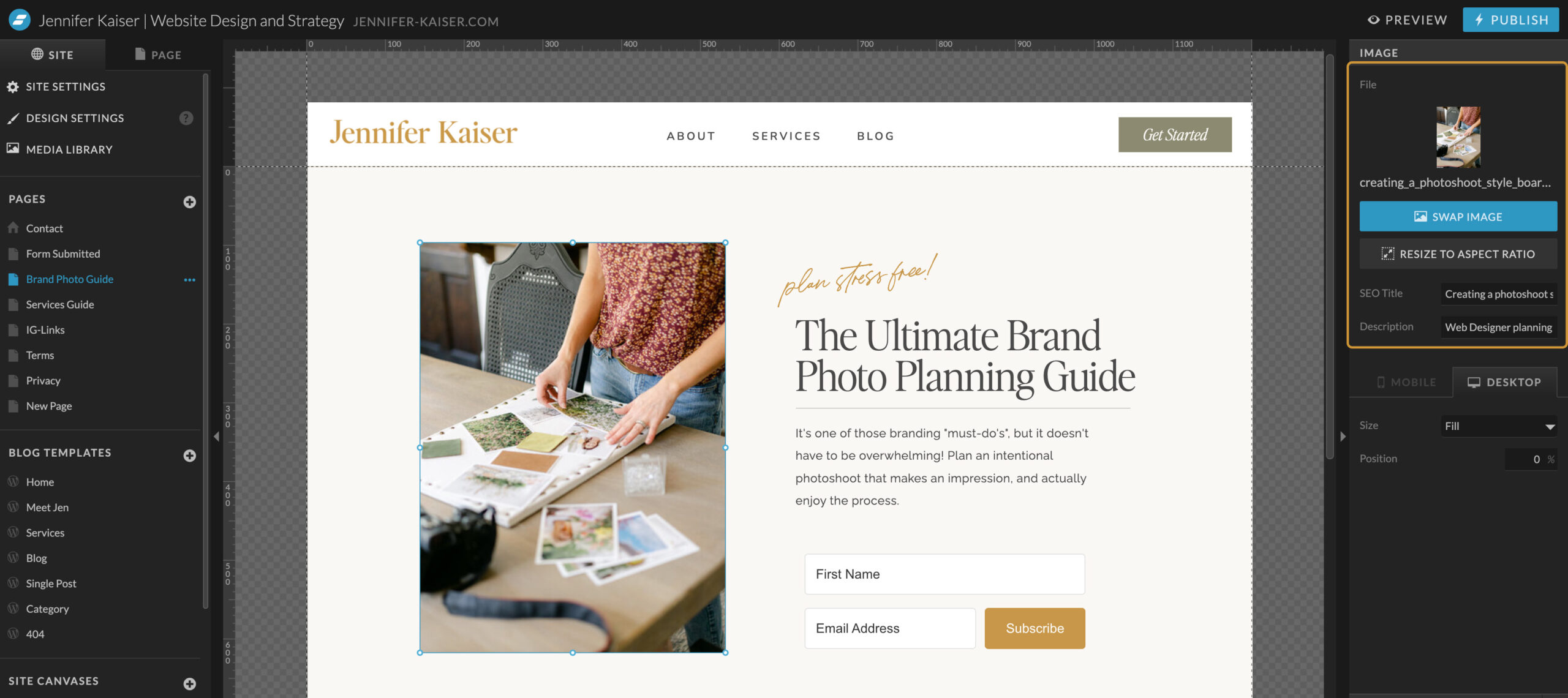Switch to the Site tab
1568x698 pixels.
coord(53,54)
